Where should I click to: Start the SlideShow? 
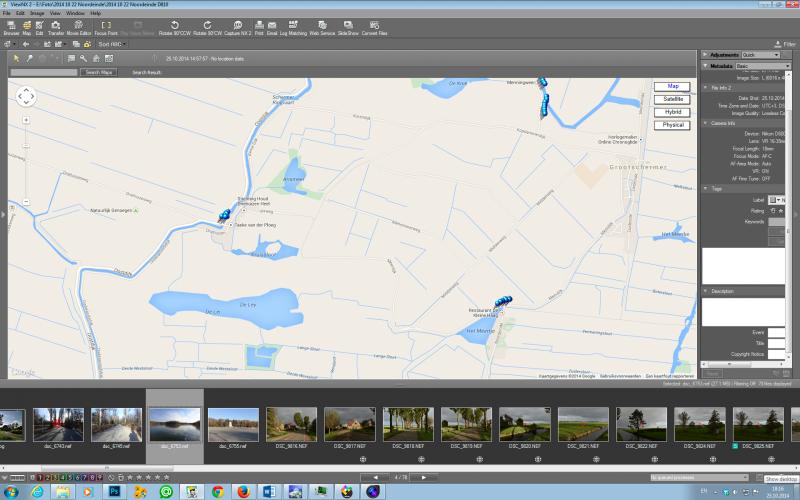[x=348, y=28]
